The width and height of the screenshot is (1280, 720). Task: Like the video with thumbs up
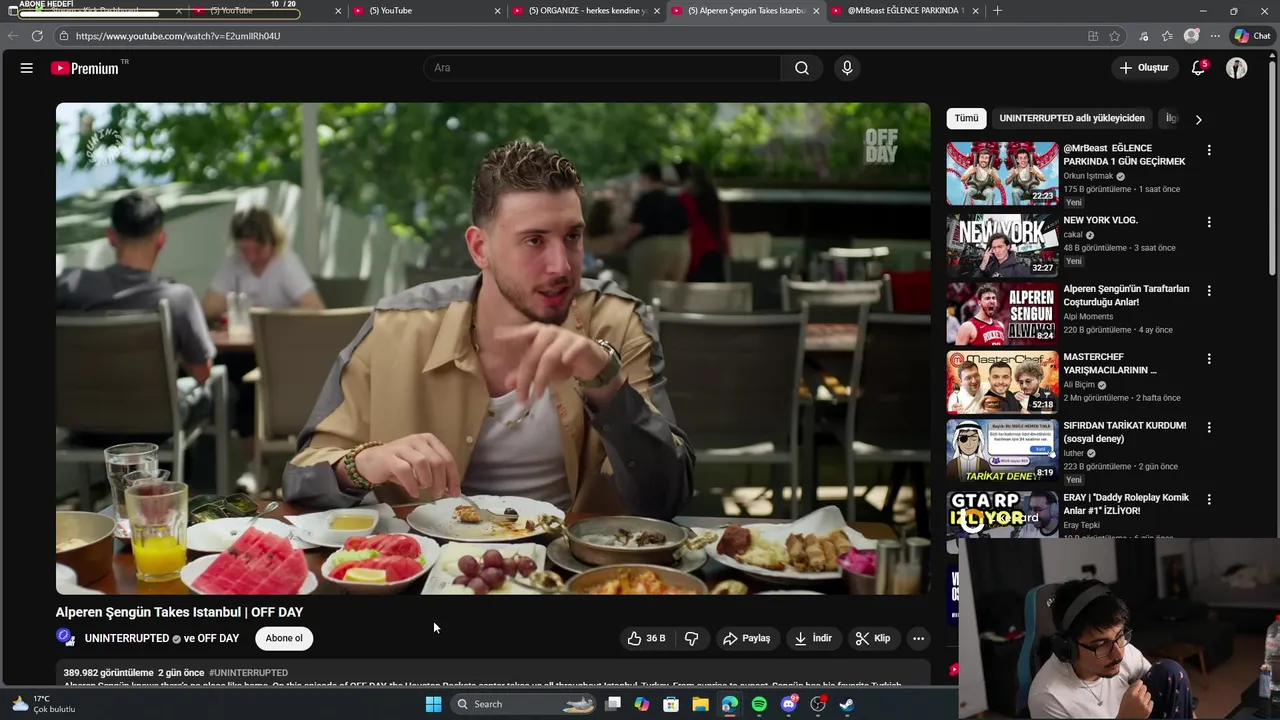[646, 638]
